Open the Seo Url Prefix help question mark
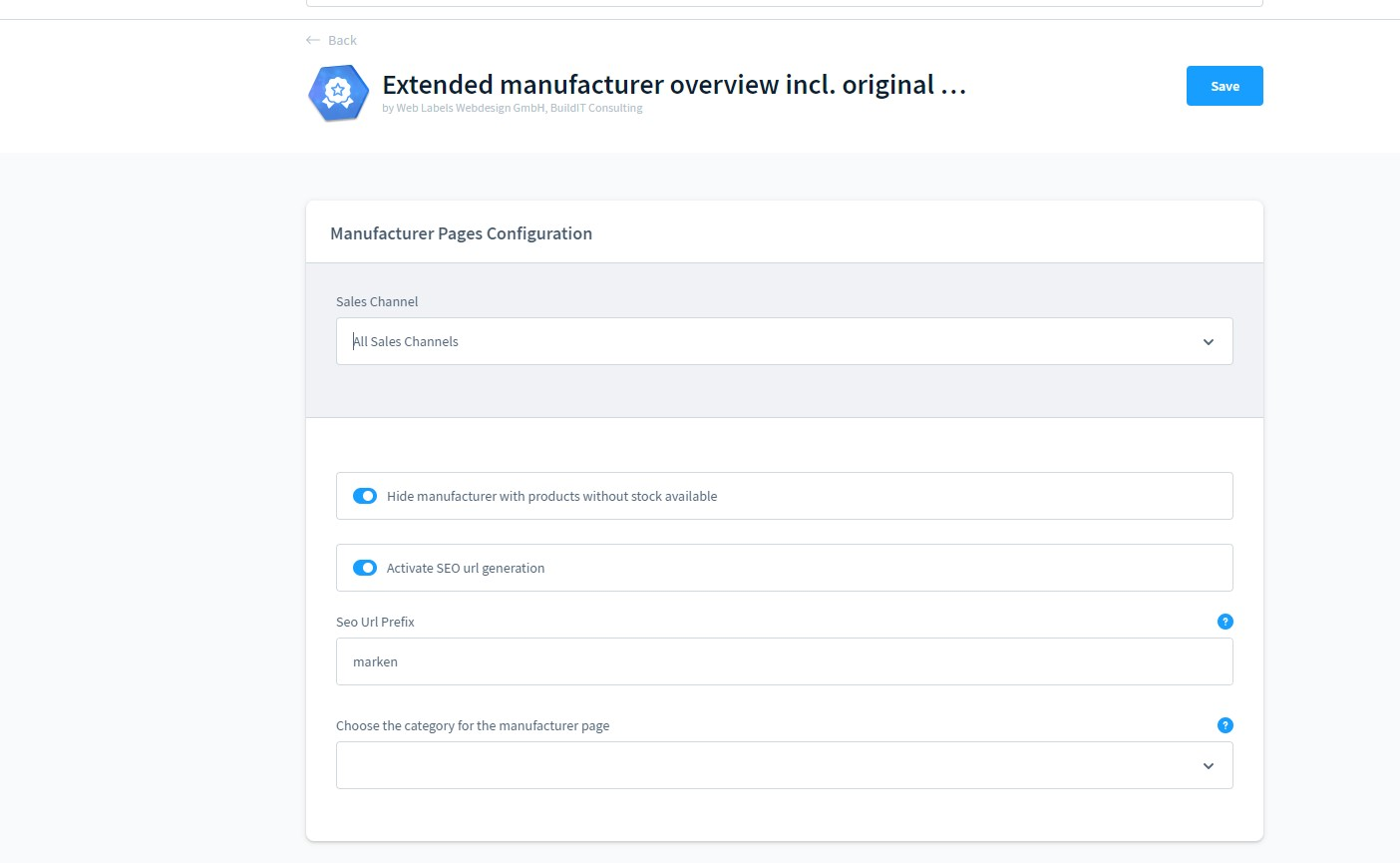This screenshot has width=1400, height=863. coord(1225,621)
